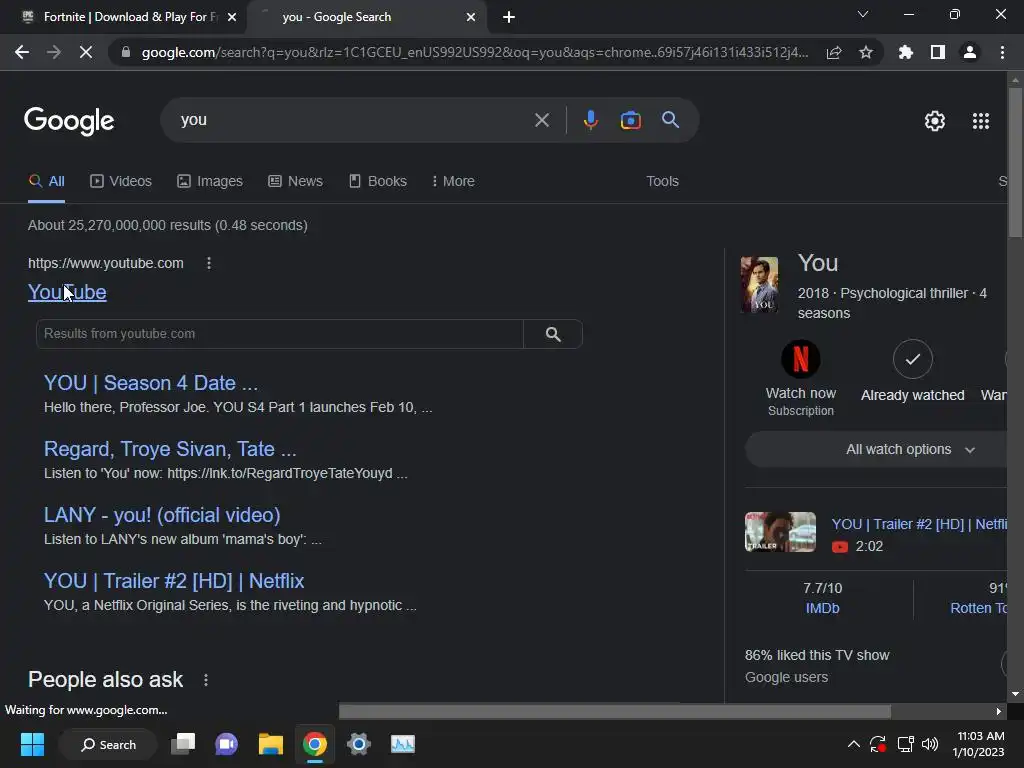Open IMDb rating link
1024x768 pixels.
[822, 608]
